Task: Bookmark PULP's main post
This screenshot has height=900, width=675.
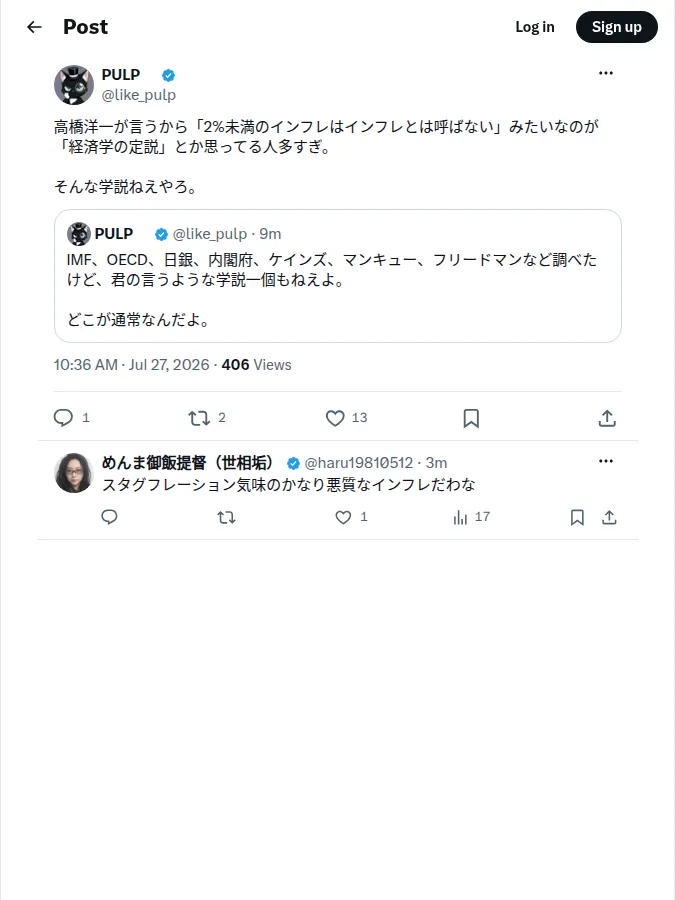Action: pyautogui.click(x=471, y=418)
